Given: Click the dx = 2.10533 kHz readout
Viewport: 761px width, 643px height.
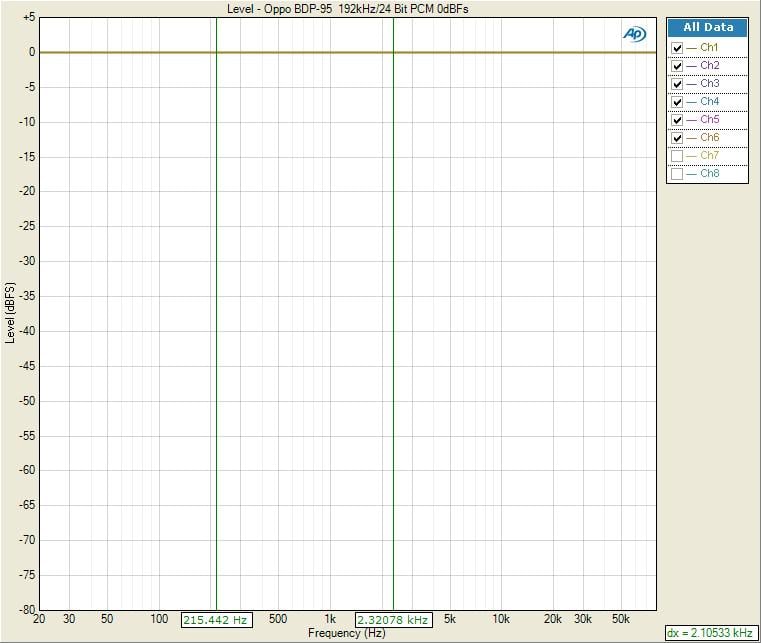Looking at the screenshot, I should [x=710, y=633].
